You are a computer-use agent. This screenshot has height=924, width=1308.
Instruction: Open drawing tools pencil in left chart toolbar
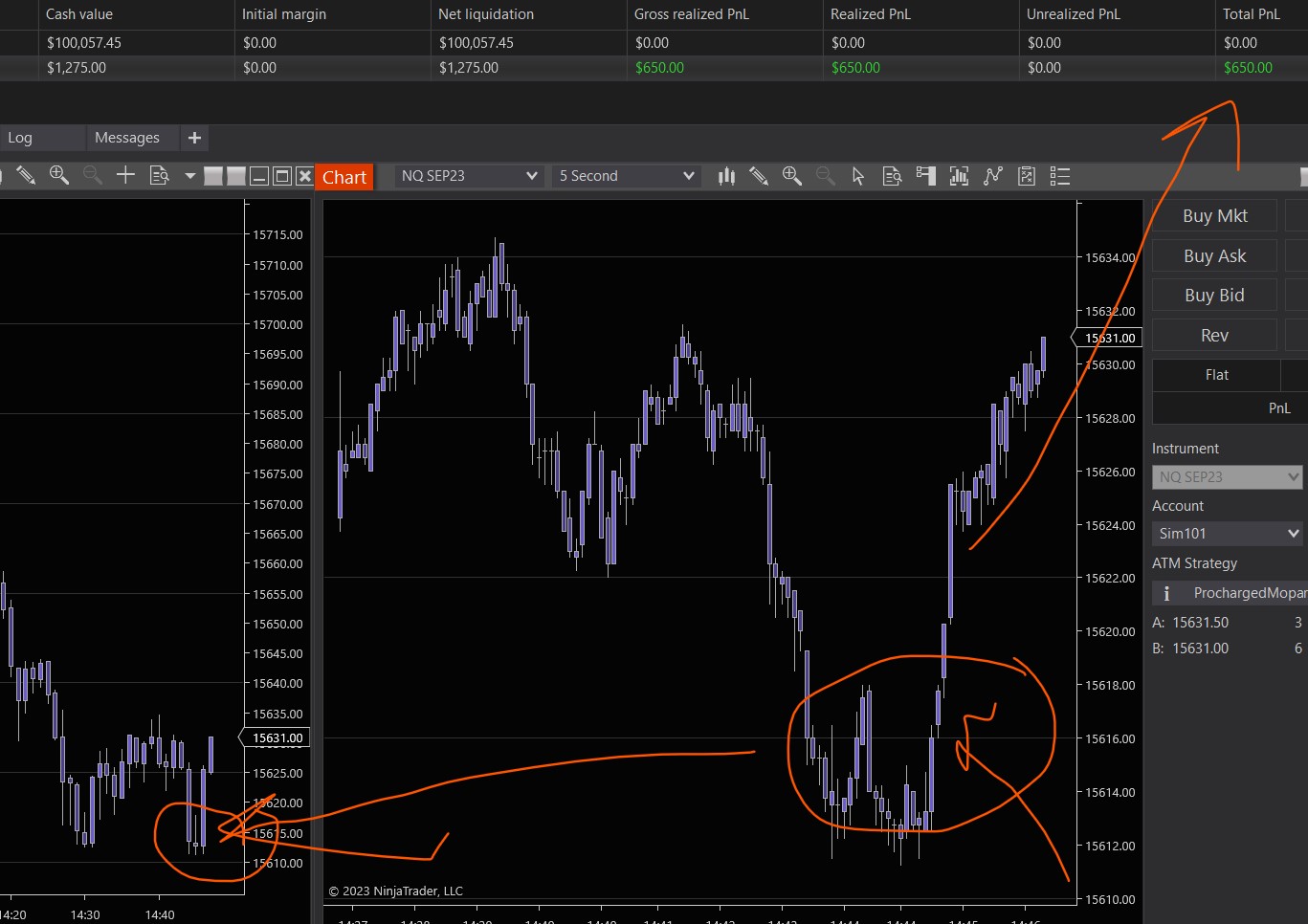click(x=26, y=175)
